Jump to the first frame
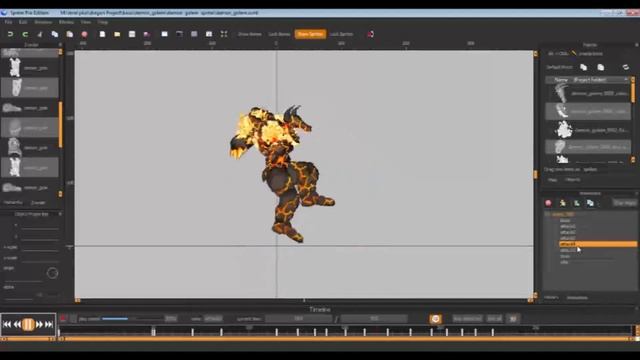The height and width of the screenshot is (360, 640). pos(7,324)
